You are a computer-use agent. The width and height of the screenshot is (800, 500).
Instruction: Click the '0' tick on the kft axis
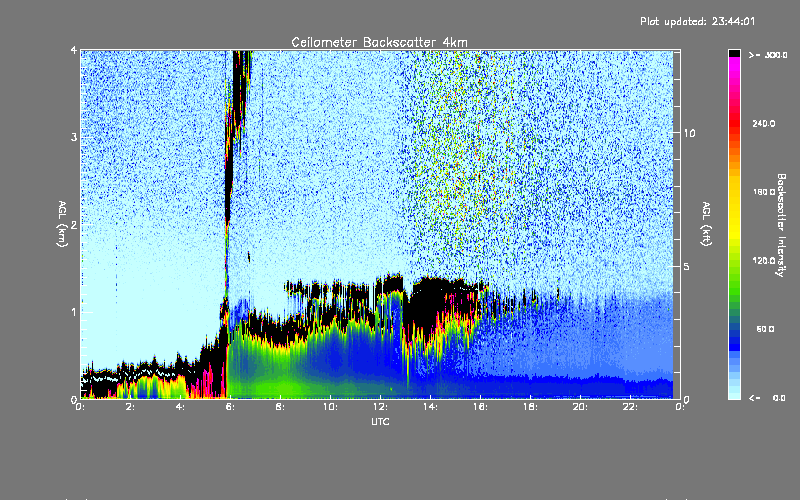tap(687, 399)
